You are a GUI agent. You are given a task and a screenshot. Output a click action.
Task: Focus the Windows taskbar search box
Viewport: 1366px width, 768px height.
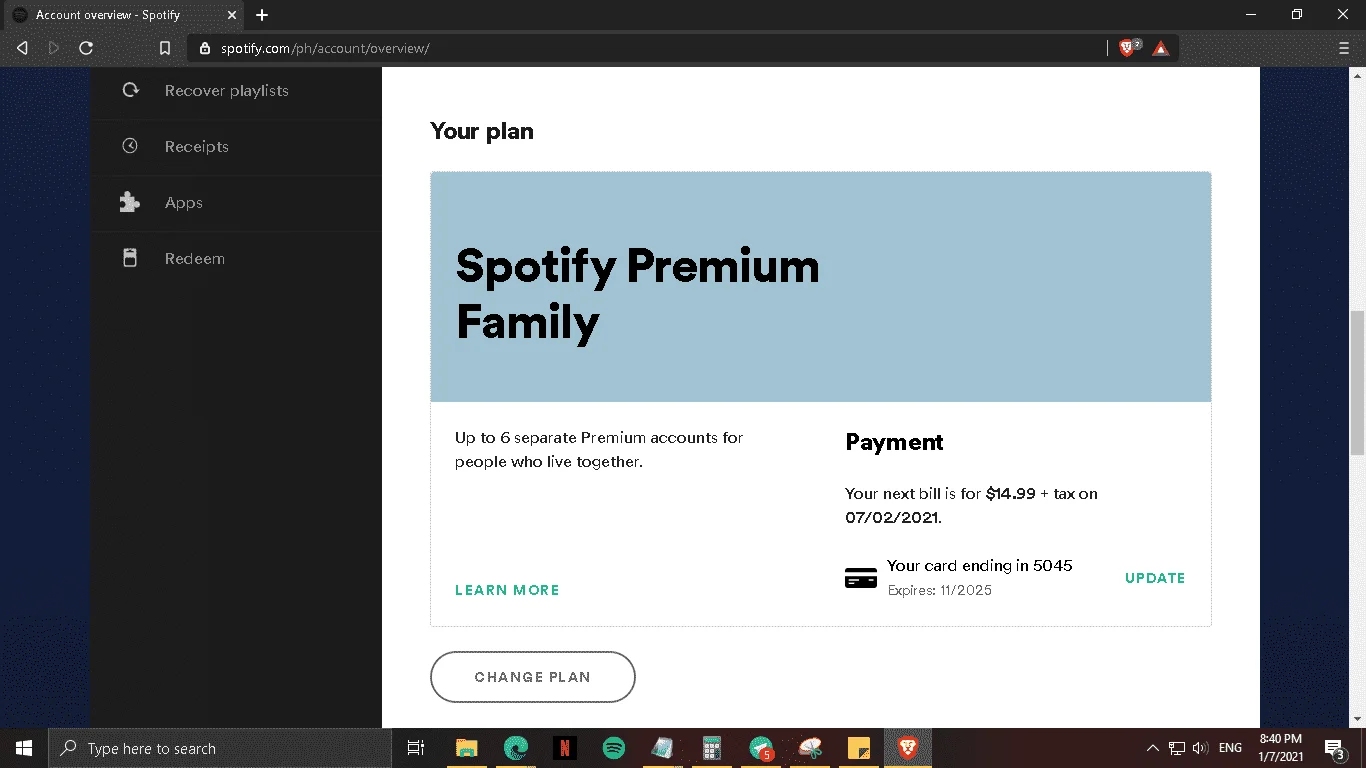220,748
